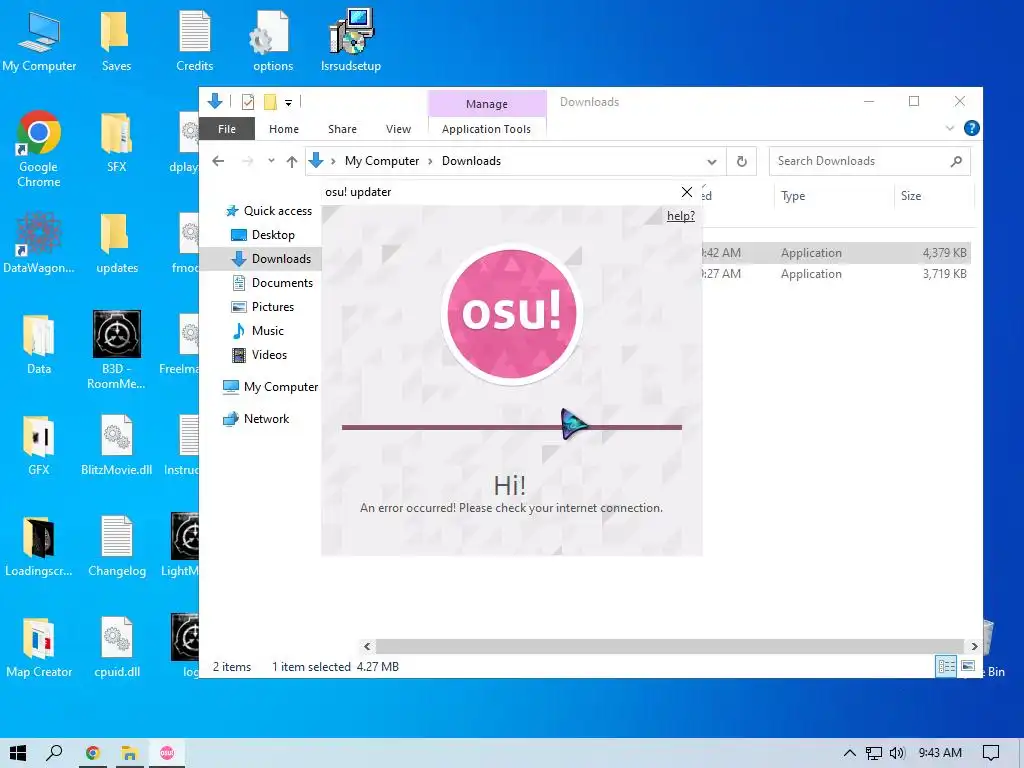Image resolution: width=1024 pixels, height=768 pixels.
Task: Open My Computer desktop icon
Action: click(x=39, y=40)
